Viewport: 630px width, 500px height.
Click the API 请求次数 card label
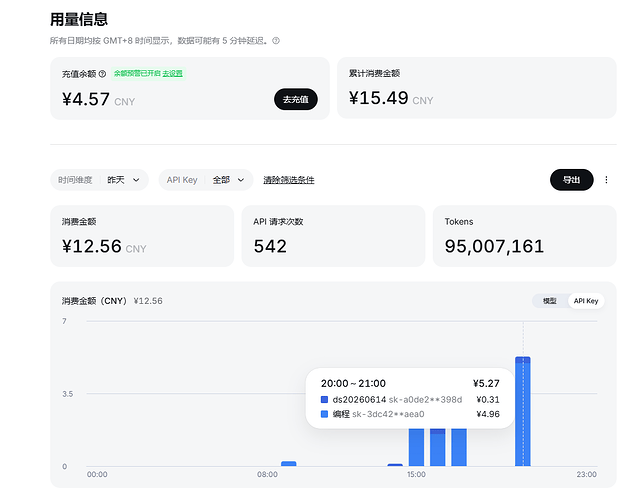[278, 221]
